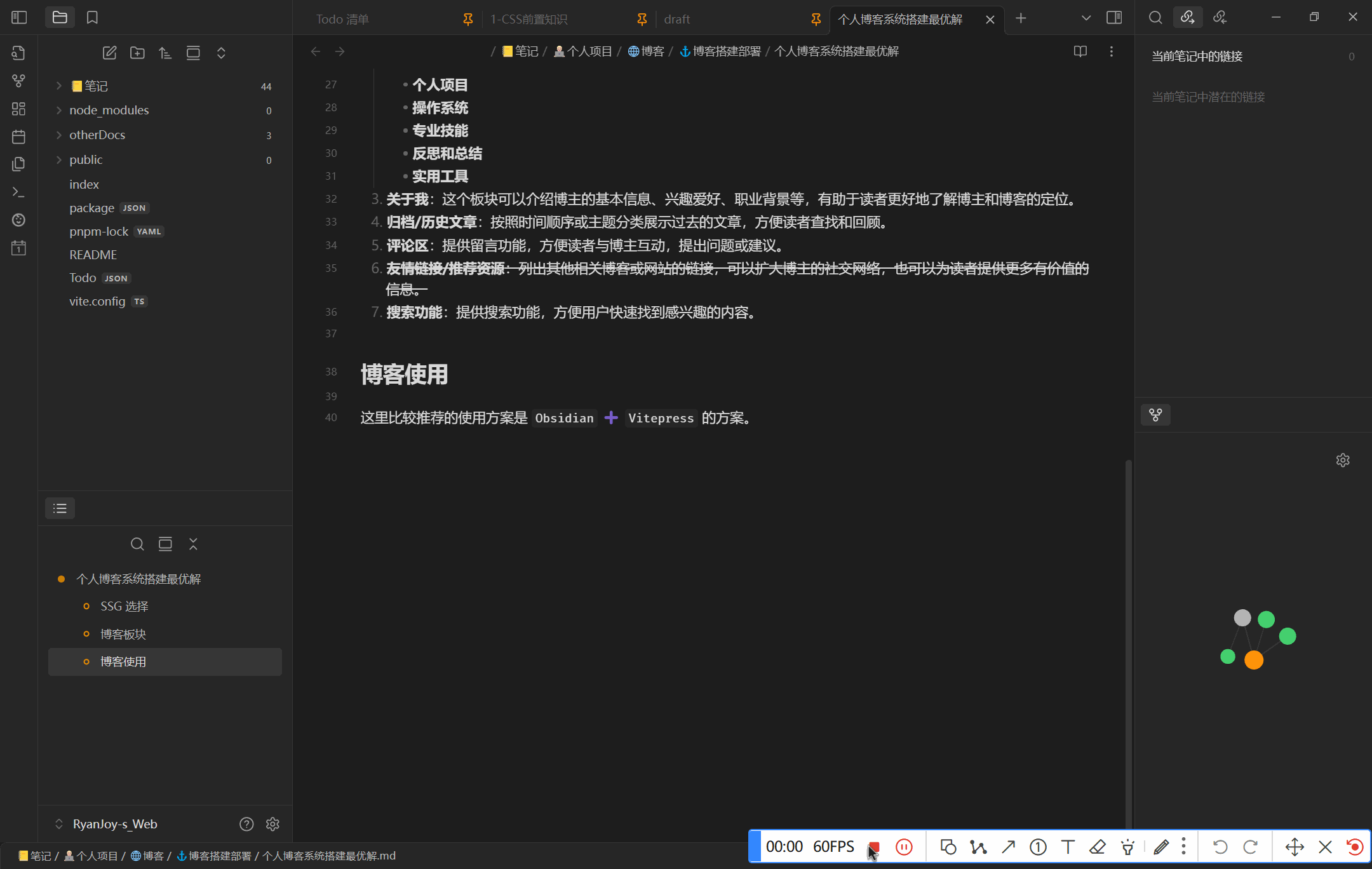Click the orange node in local graph

point(1253,660)
